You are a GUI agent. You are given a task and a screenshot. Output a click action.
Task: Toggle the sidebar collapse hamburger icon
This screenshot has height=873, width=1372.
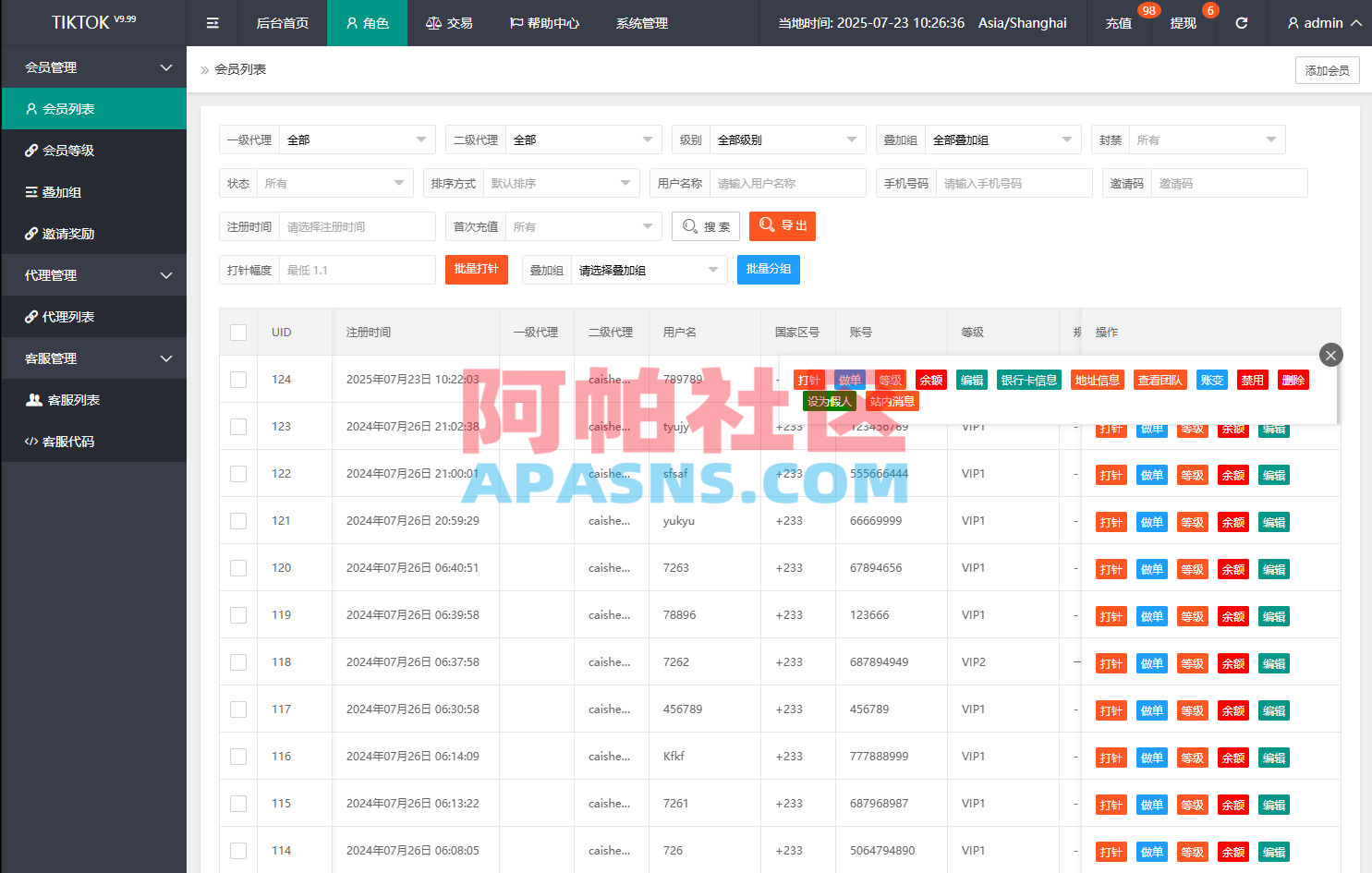[212, 23]
